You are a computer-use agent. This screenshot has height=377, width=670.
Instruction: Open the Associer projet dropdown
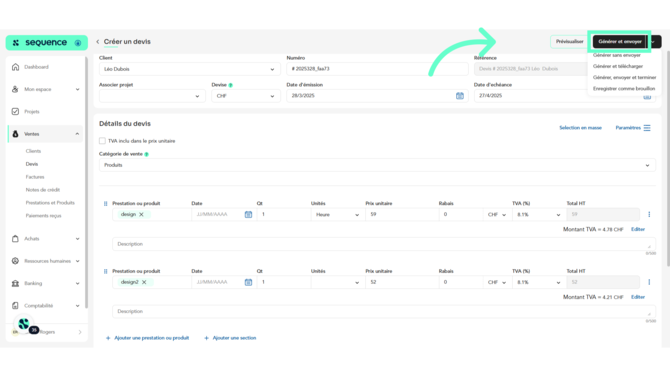coord(152,96)
